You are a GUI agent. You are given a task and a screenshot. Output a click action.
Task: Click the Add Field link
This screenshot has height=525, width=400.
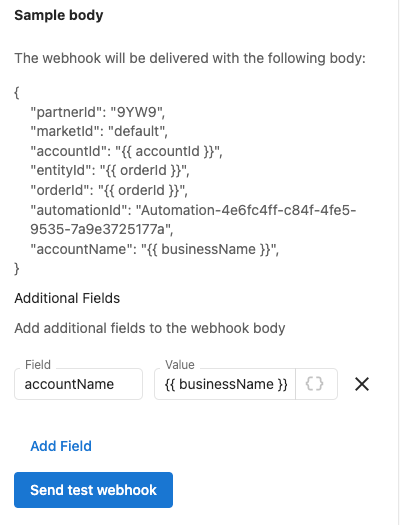[x=61, y=446]
